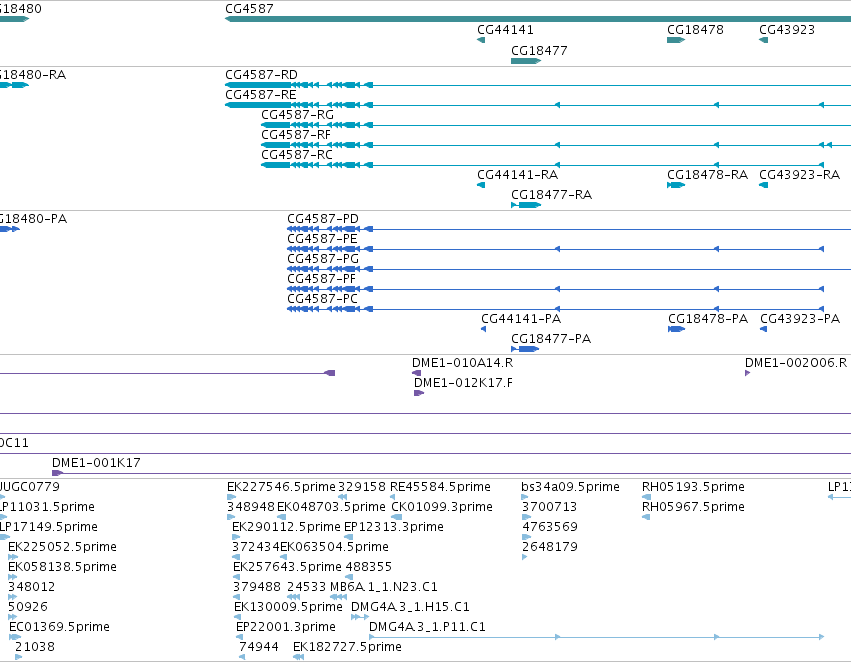Click the CG43923-RA transcript glyph
The height and width of the screenshot is (662, 851).
pyautogui.click(x=763, y=185)
